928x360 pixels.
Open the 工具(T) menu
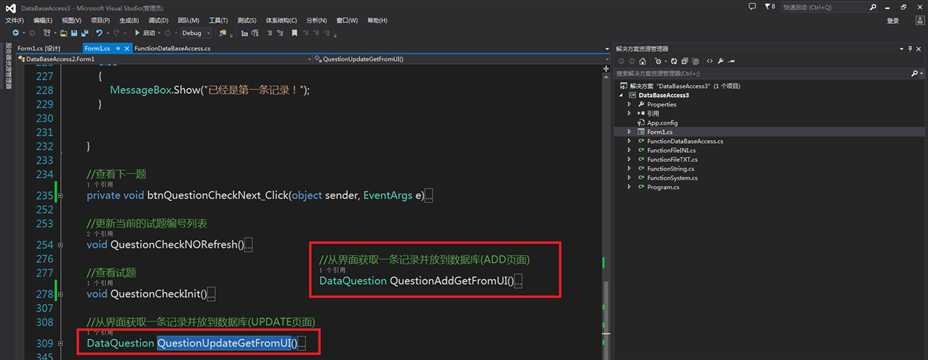[x=218, y=21]
